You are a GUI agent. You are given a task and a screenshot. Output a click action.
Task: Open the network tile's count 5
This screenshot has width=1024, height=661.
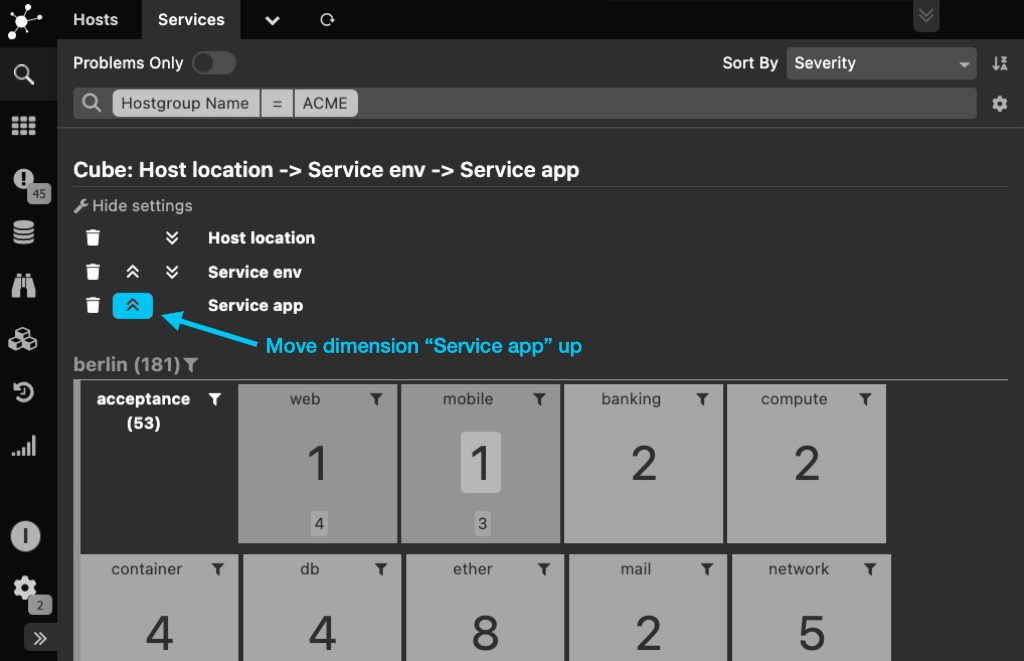(811, 633)
